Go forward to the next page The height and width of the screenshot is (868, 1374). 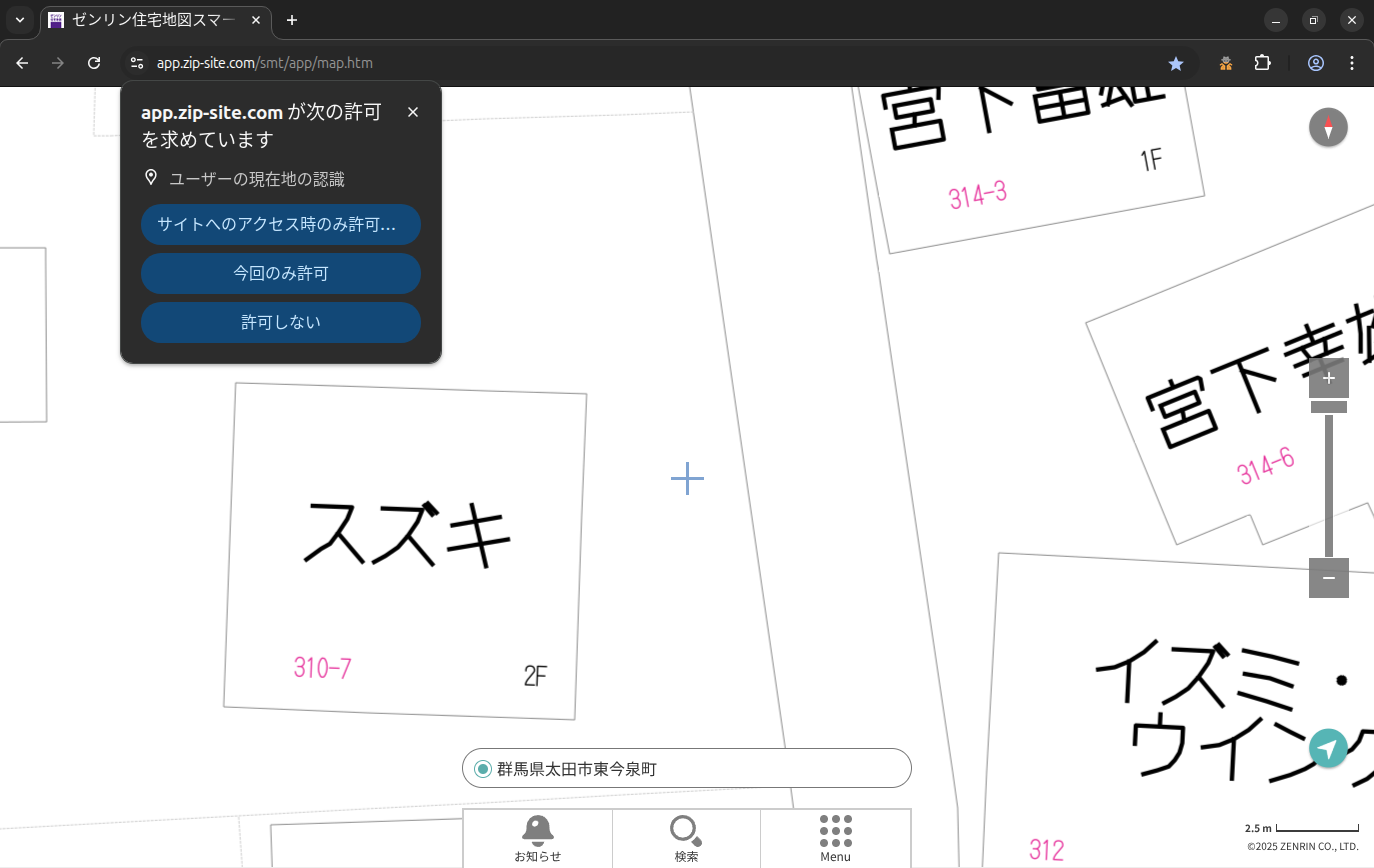pos(58,63)
